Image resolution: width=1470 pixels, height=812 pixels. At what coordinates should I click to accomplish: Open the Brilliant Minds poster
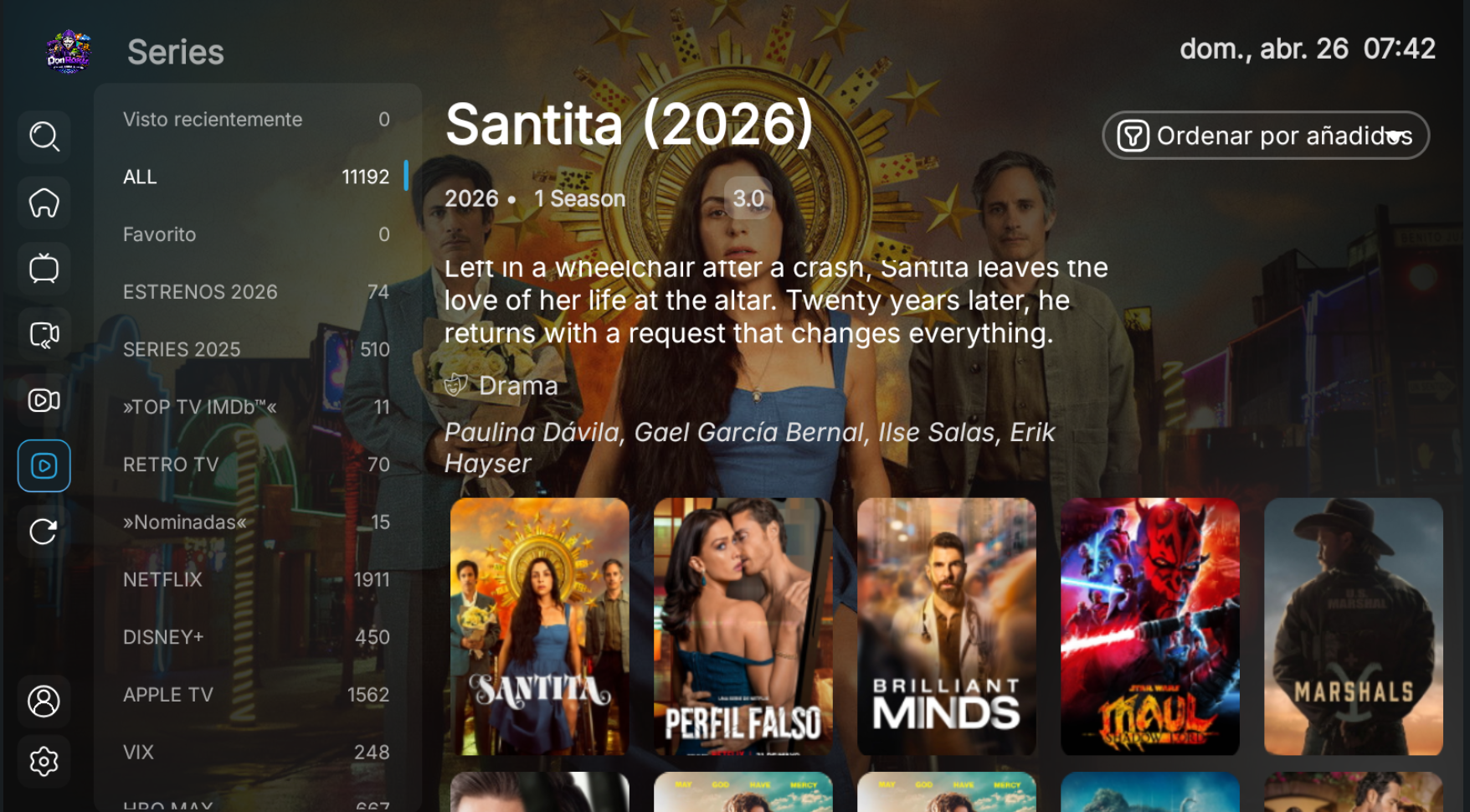(947, 627)
